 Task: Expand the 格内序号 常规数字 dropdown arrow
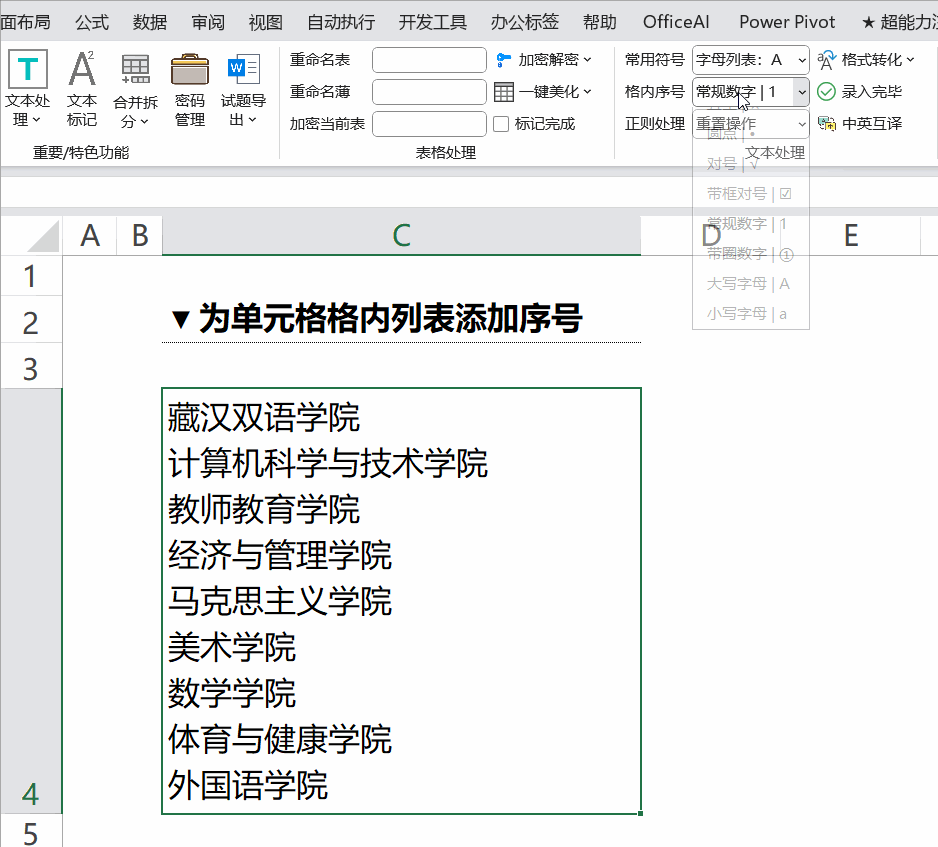click(x=802, y=92)
